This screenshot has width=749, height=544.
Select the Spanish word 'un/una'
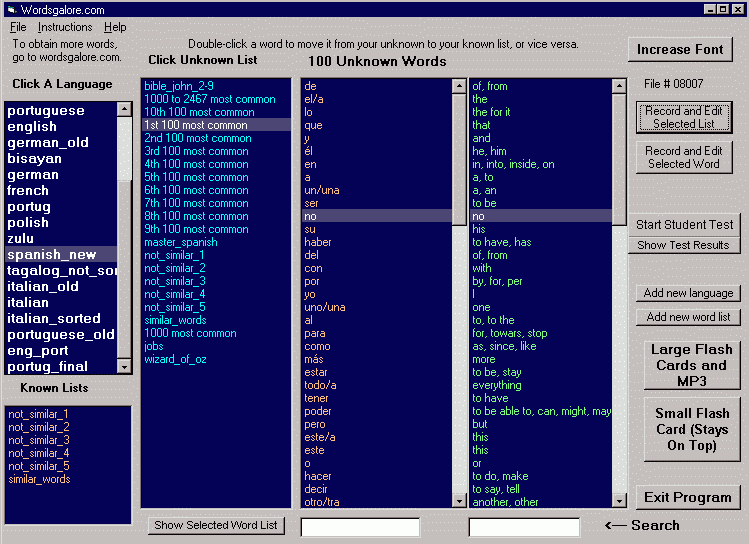pyautogui.click(x=377, y=190)
